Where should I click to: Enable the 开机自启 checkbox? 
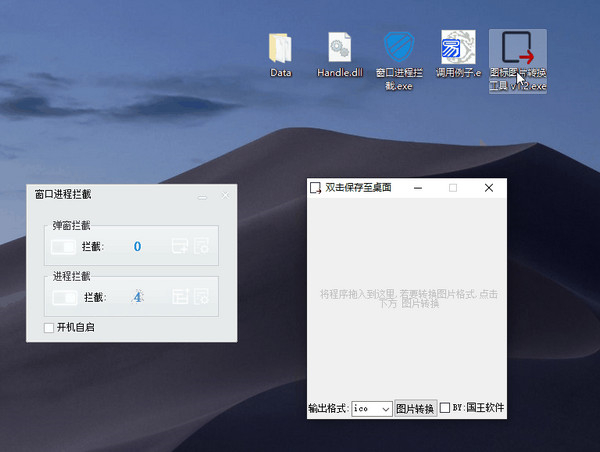click(49, 328)
